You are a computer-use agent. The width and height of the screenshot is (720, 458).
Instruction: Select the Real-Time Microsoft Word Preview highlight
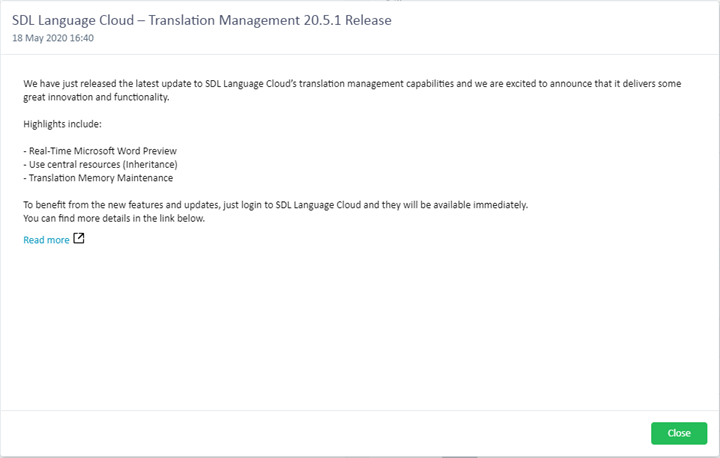(100, 151)
